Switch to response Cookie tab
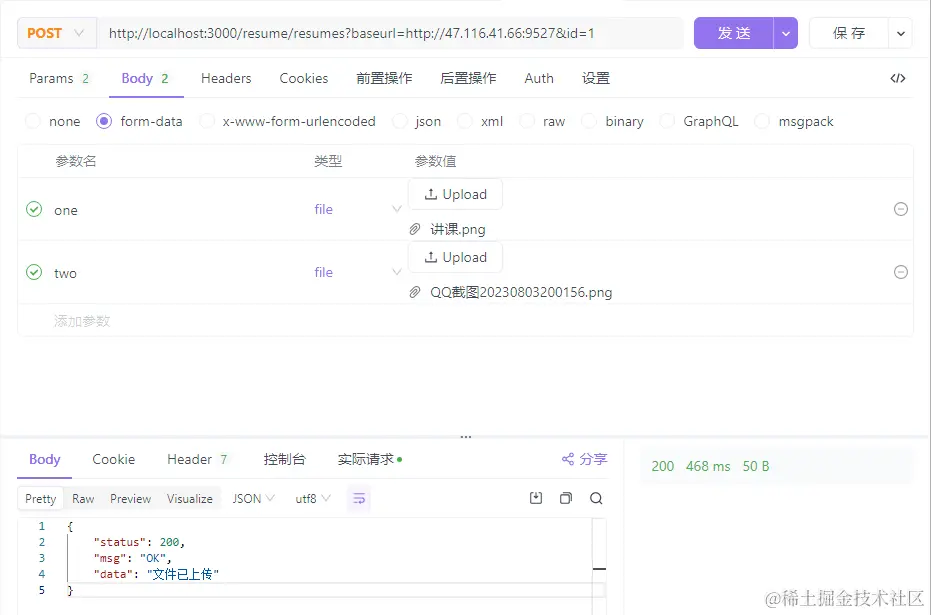The image size is (931, 615). click(x=113, y=459)
